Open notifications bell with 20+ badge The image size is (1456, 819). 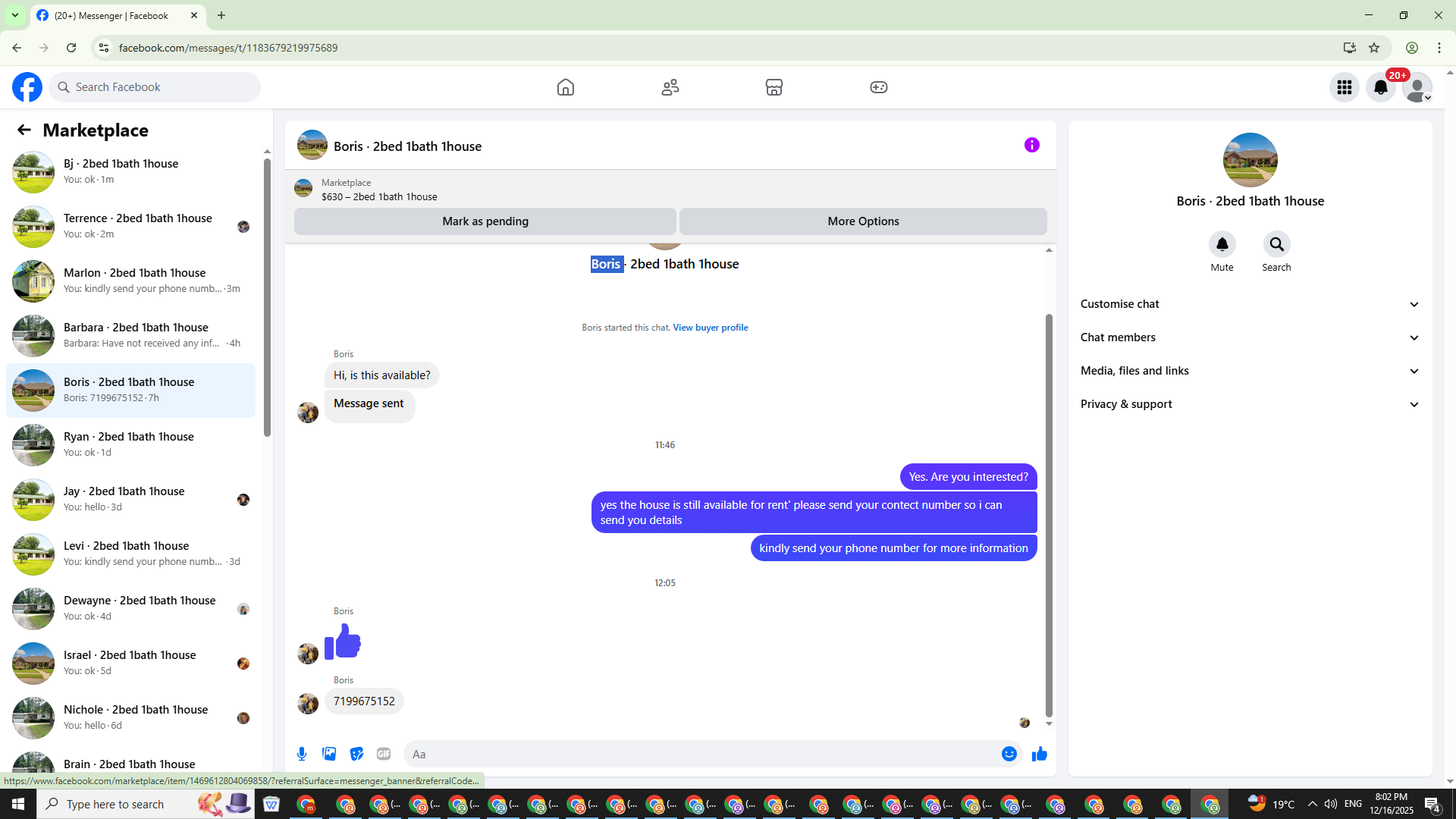coord(1381,87)
